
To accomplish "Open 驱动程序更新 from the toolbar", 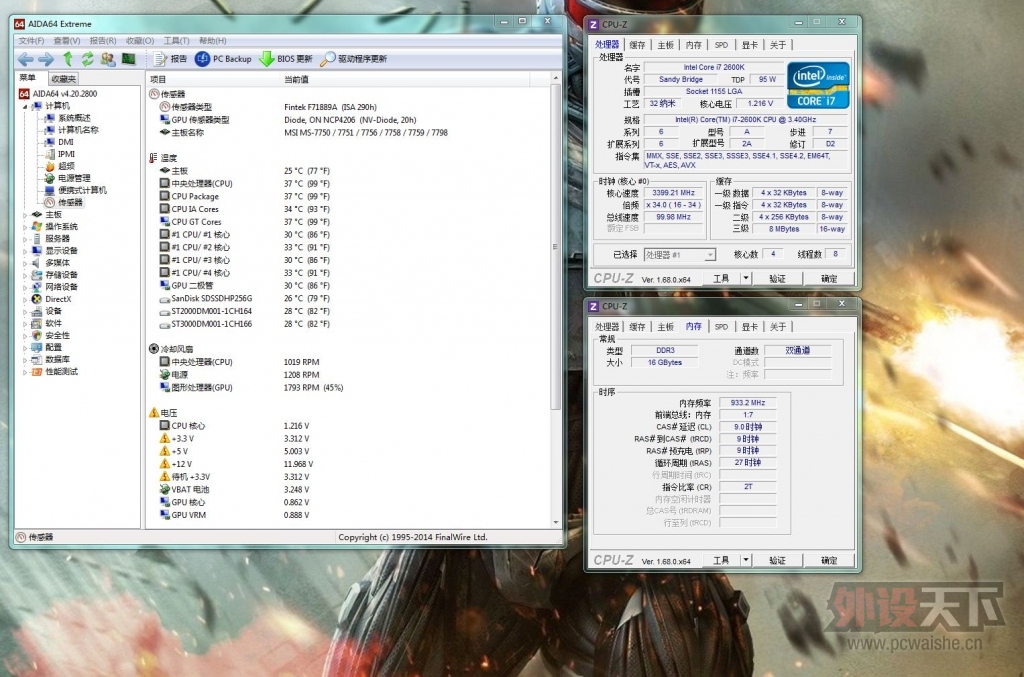I will (354, 59).
